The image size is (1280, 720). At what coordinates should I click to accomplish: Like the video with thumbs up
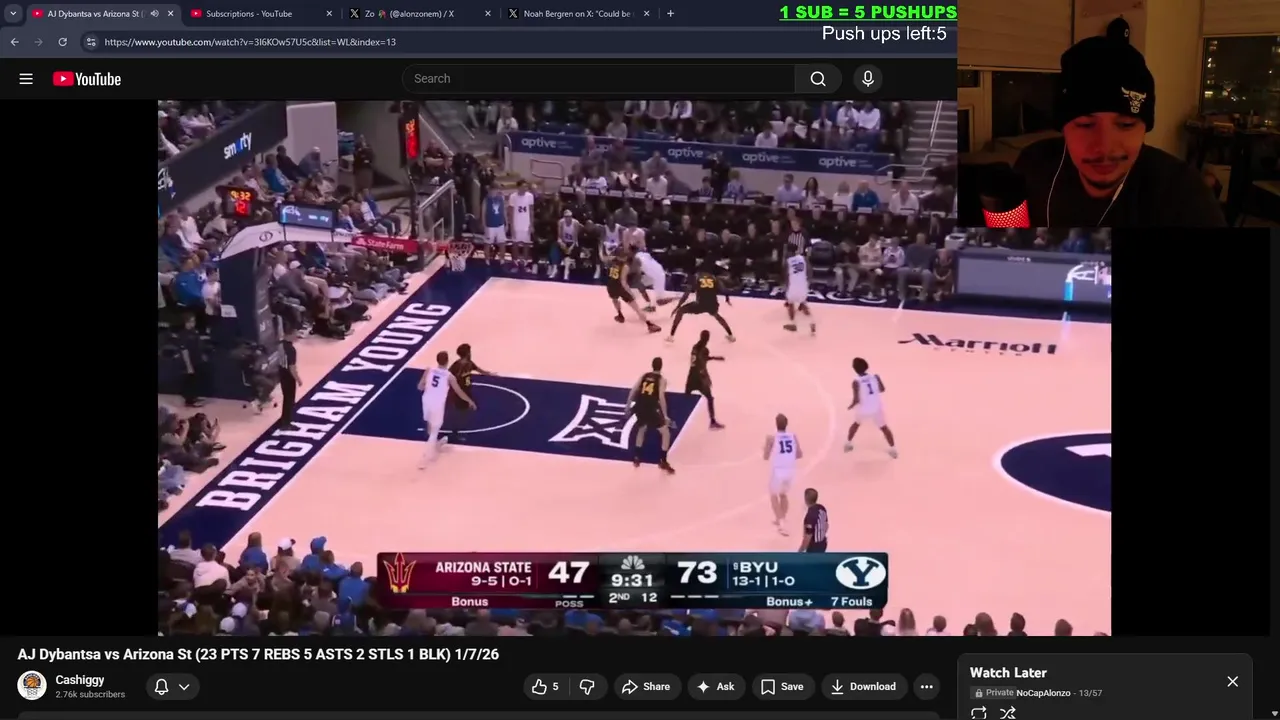(x=546, y=687)
